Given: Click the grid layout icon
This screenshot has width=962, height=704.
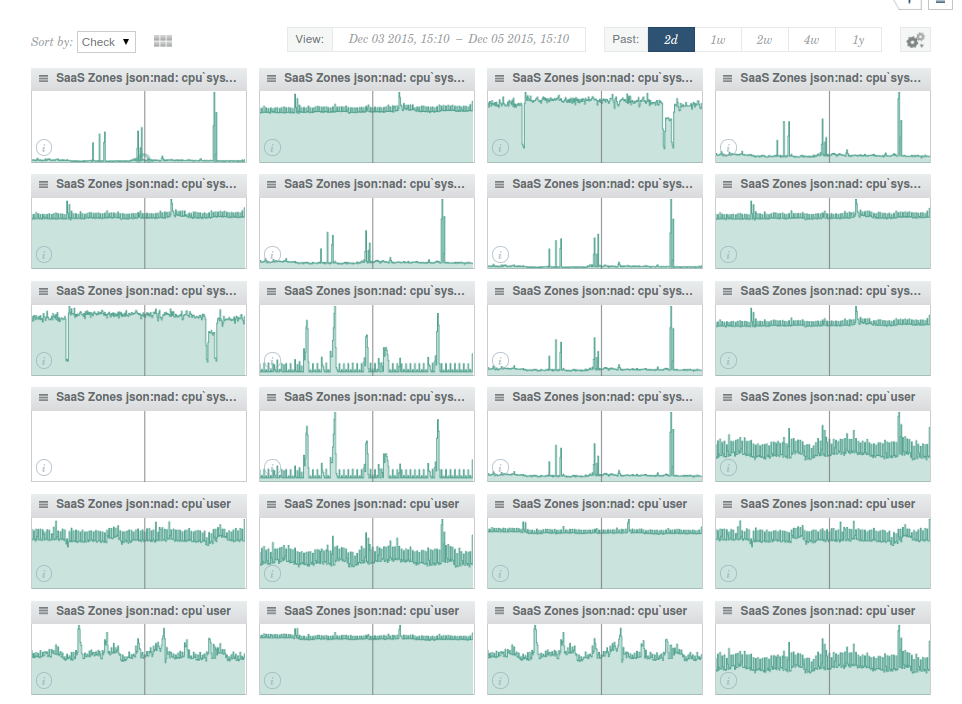Looking at the screenshot, I should coord(163,41).
